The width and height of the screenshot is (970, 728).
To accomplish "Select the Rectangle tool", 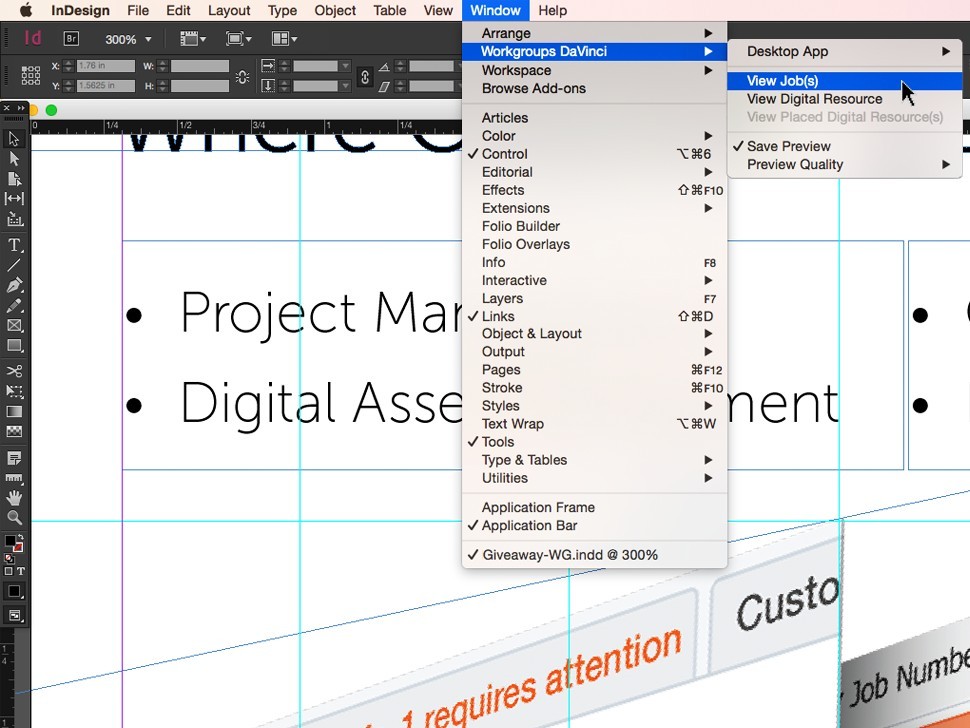I will 14,346.
